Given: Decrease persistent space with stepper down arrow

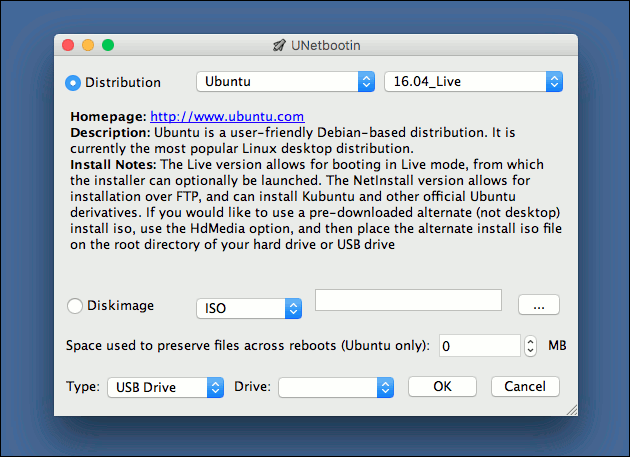Looking at the screenshot, I should (530, 351).
